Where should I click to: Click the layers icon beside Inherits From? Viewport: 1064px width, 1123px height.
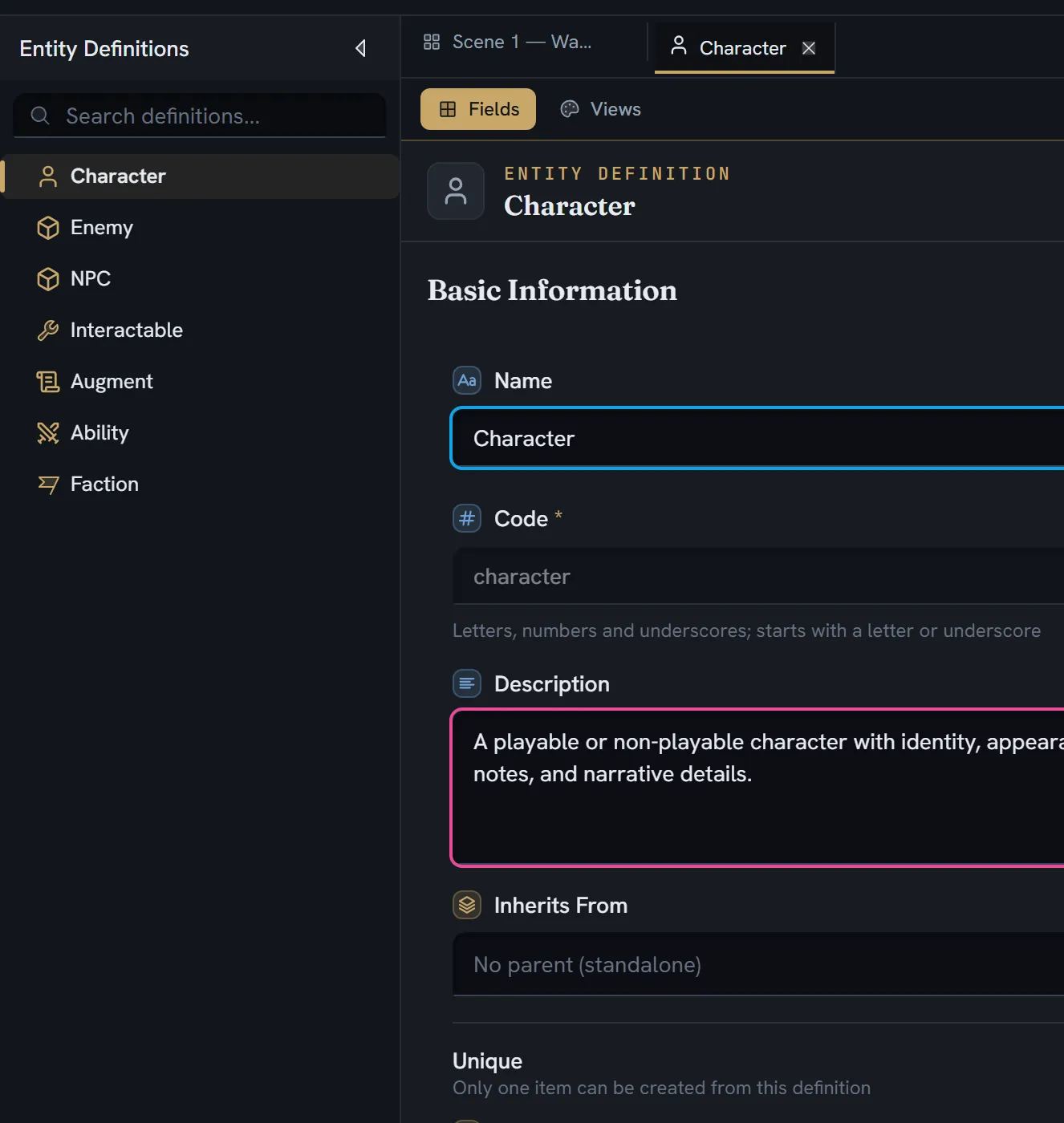click(x=467, y=905)
